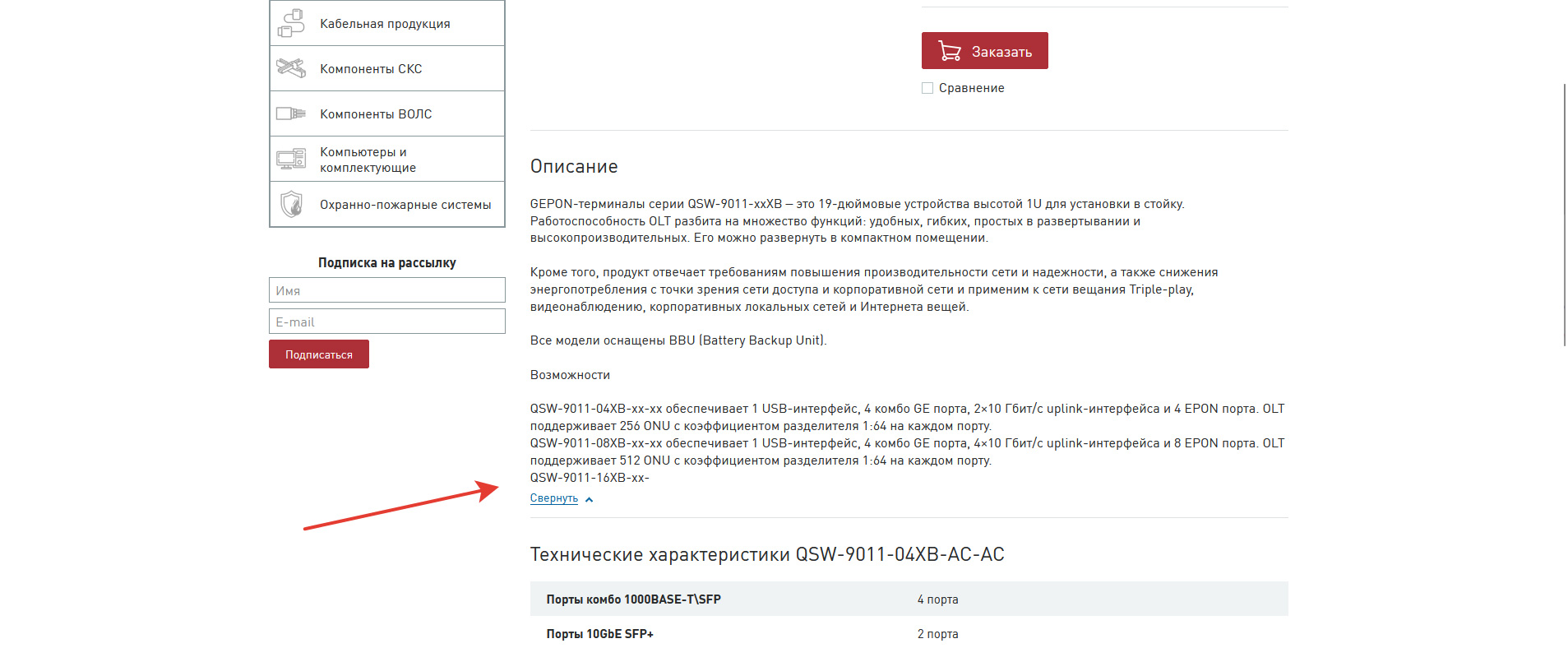Viewport: 1568px width, 648px height.
Task: Click the cable products category icon
Action: click(x=291, y=23)
